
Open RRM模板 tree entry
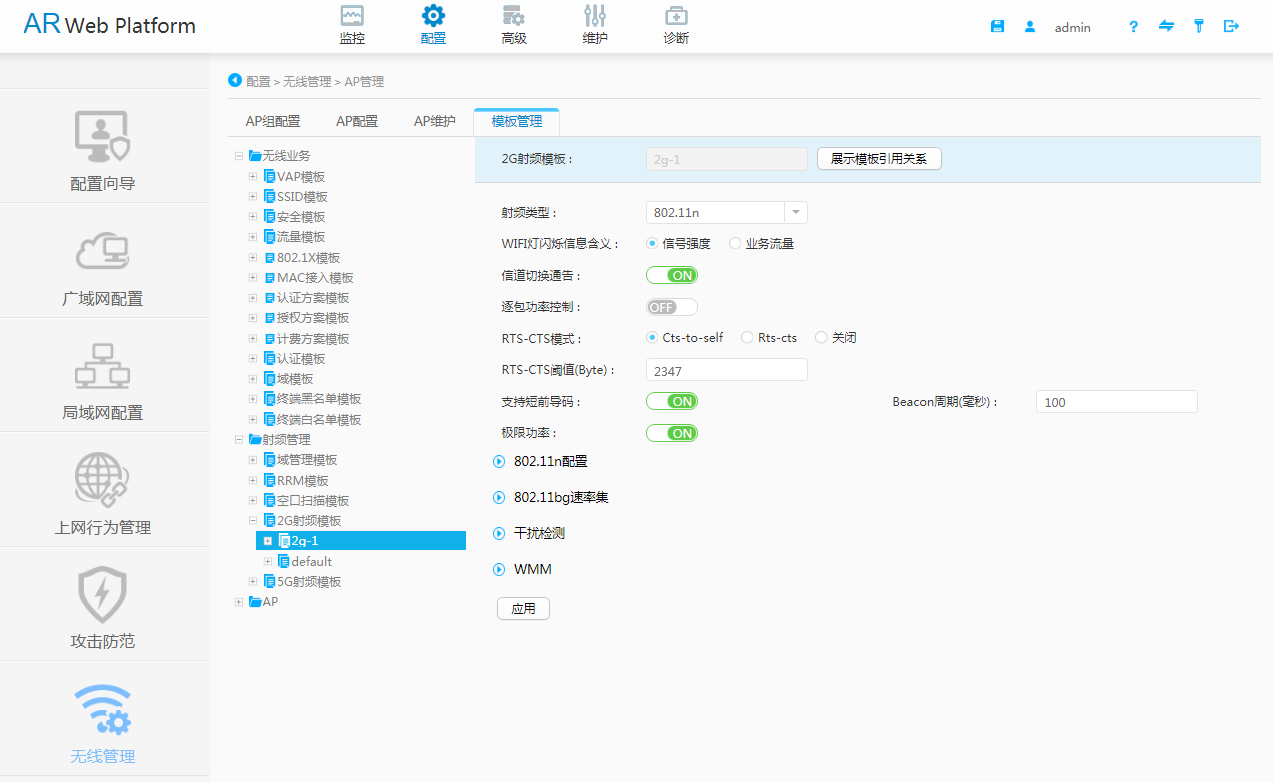pos(302,480)
